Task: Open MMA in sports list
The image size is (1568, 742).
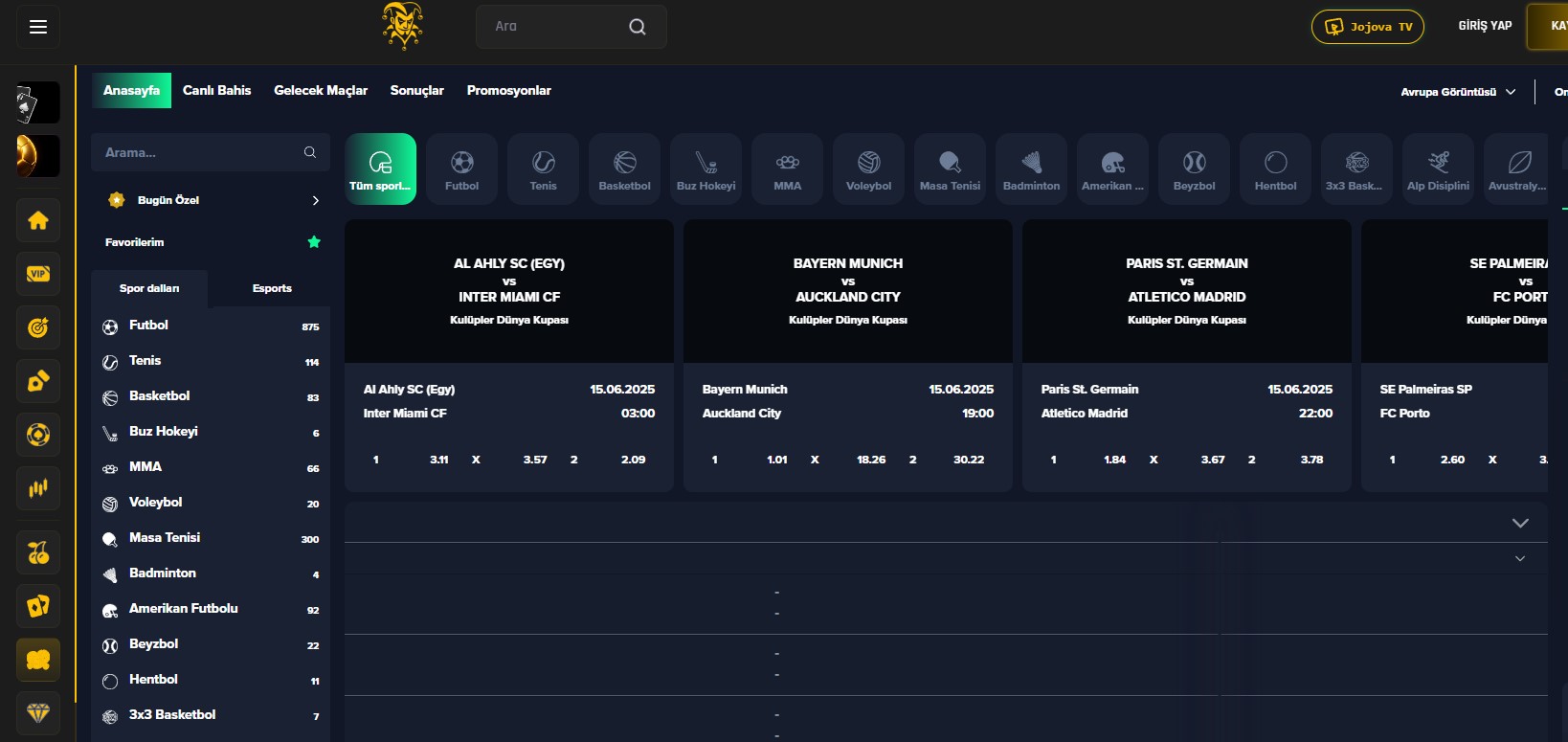Action: coord(211,467)
